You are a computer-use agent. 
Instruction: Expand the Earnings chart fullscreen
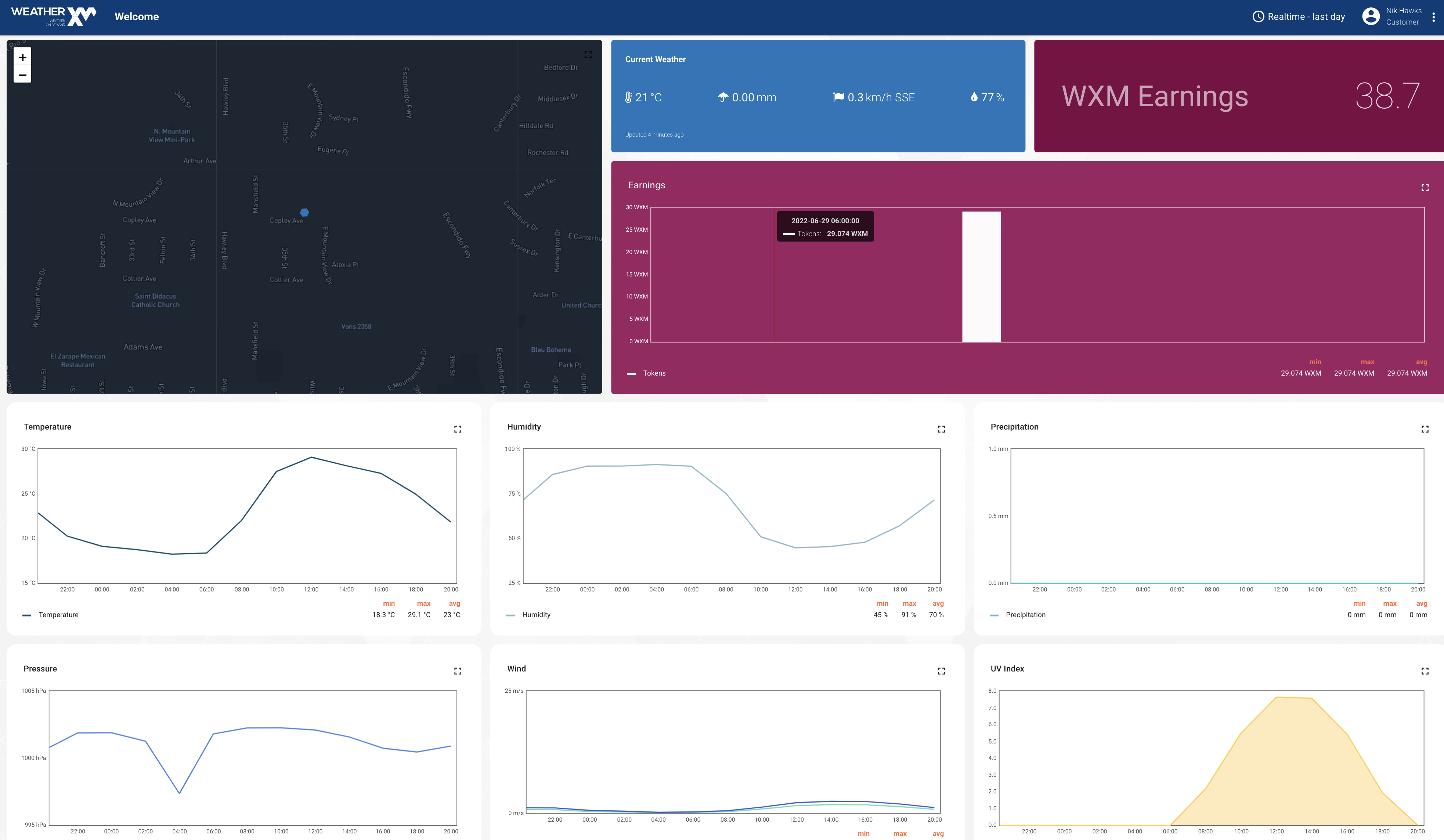point(1425,188)
